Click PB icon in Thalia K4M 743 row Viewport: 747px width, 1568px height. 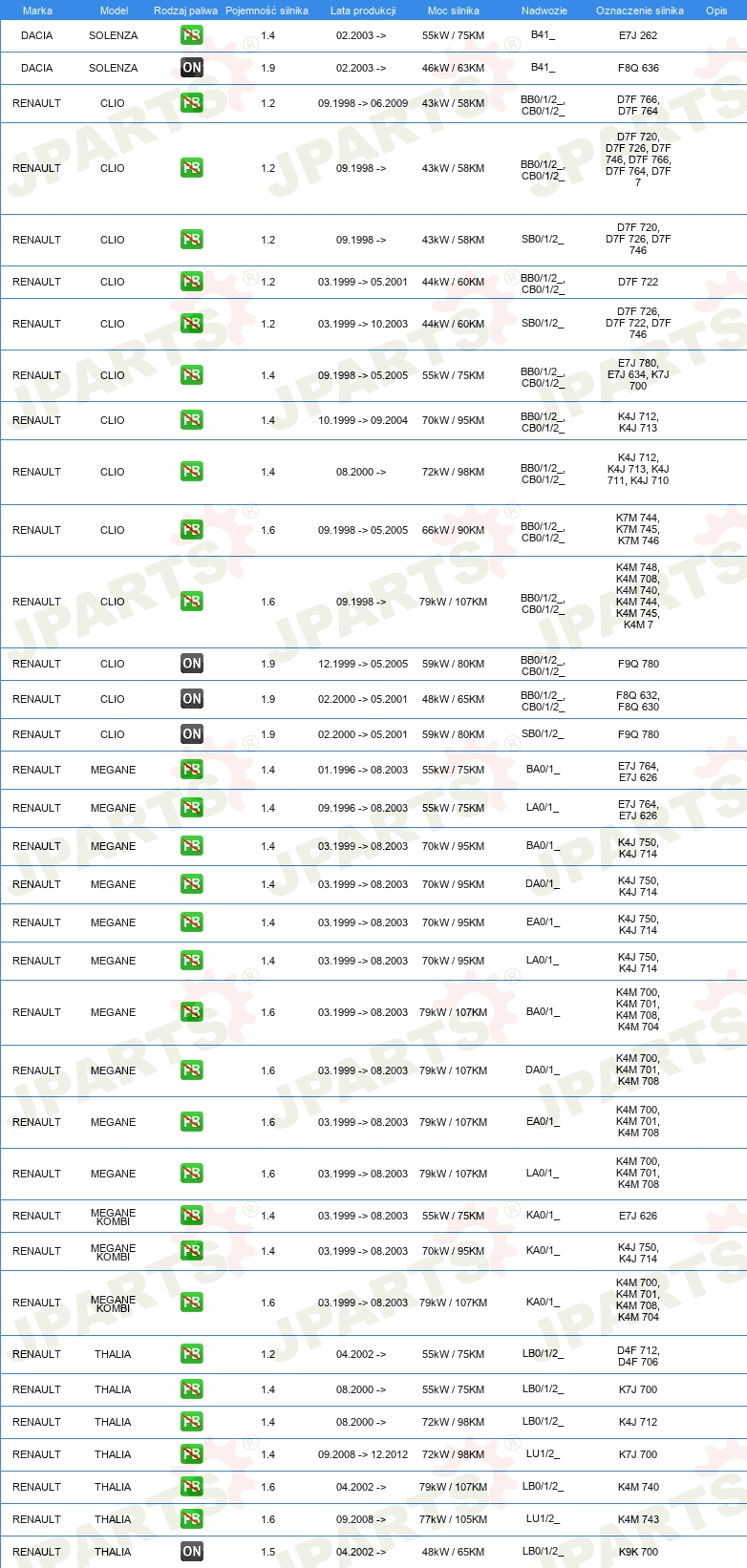pyautogui.click(x=192, y=1519)
